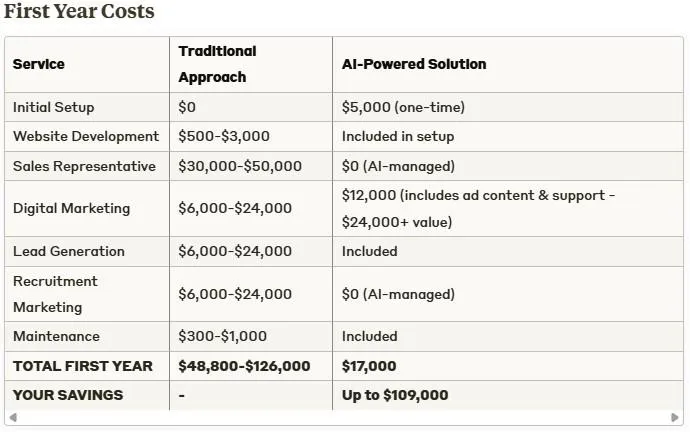Click the right scroll arrow below the table
Viewport: 690px width, 432px height.
(675, 417)
